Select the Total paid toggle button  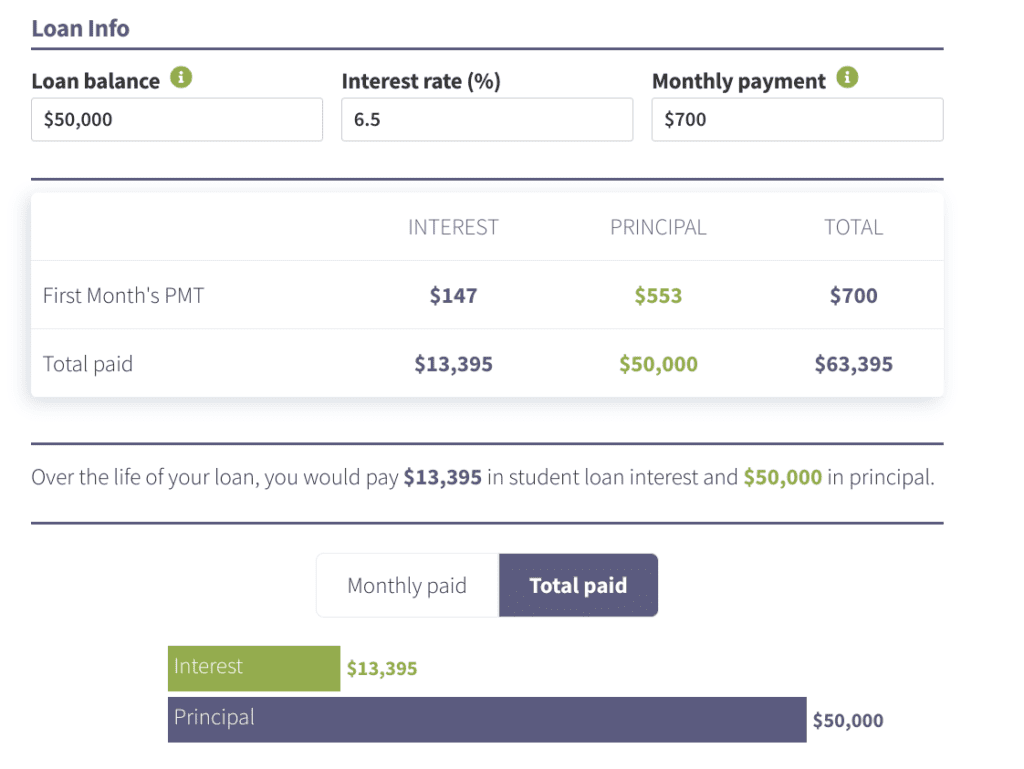coord(578,586)
